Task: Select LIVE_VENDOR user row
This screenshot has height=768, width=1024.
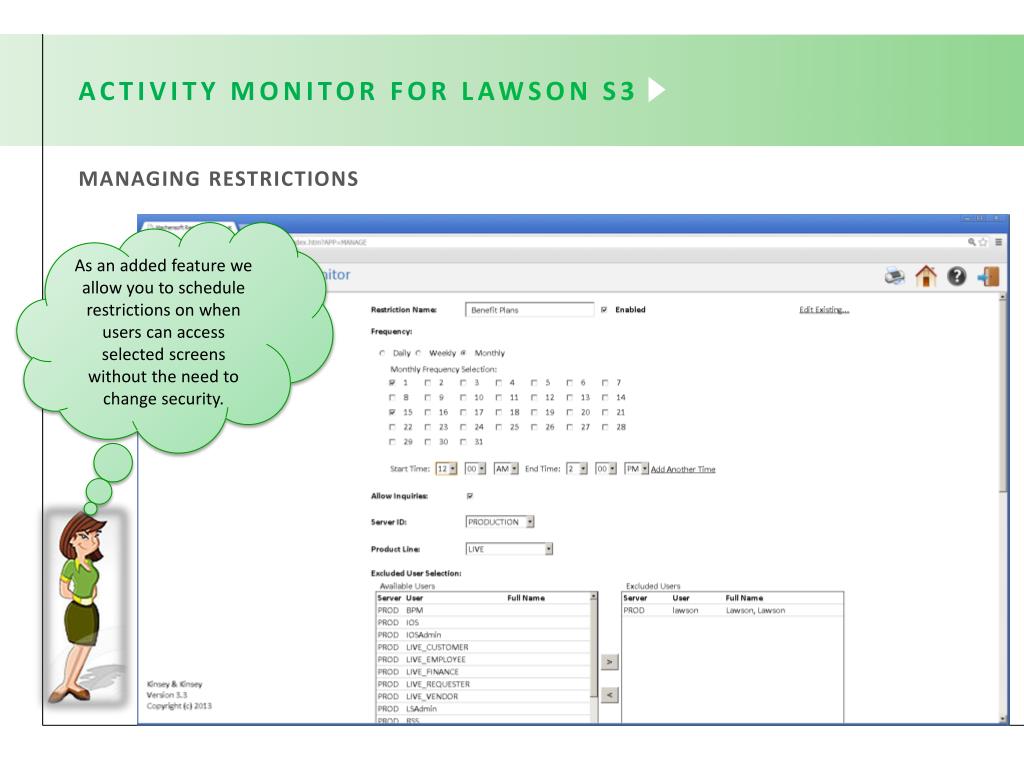Action: 483,697
